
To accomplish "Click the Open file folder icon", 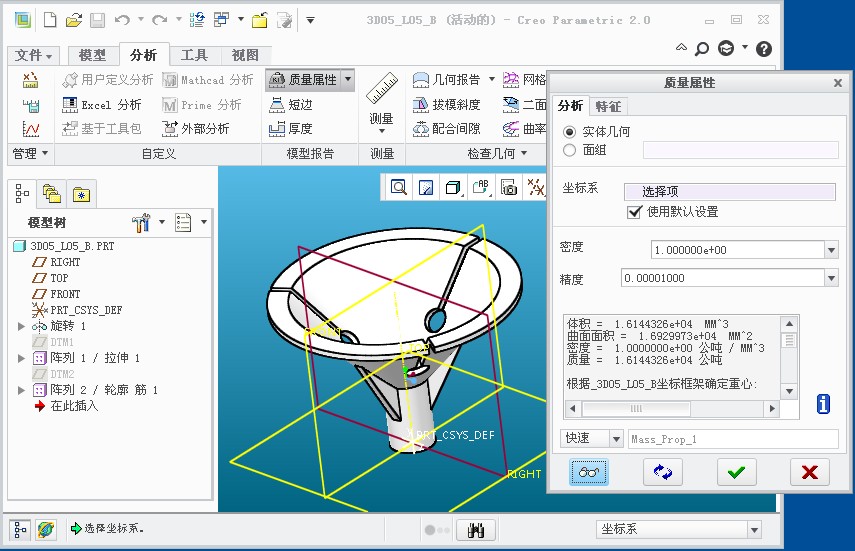I will [x=73, y=19].
